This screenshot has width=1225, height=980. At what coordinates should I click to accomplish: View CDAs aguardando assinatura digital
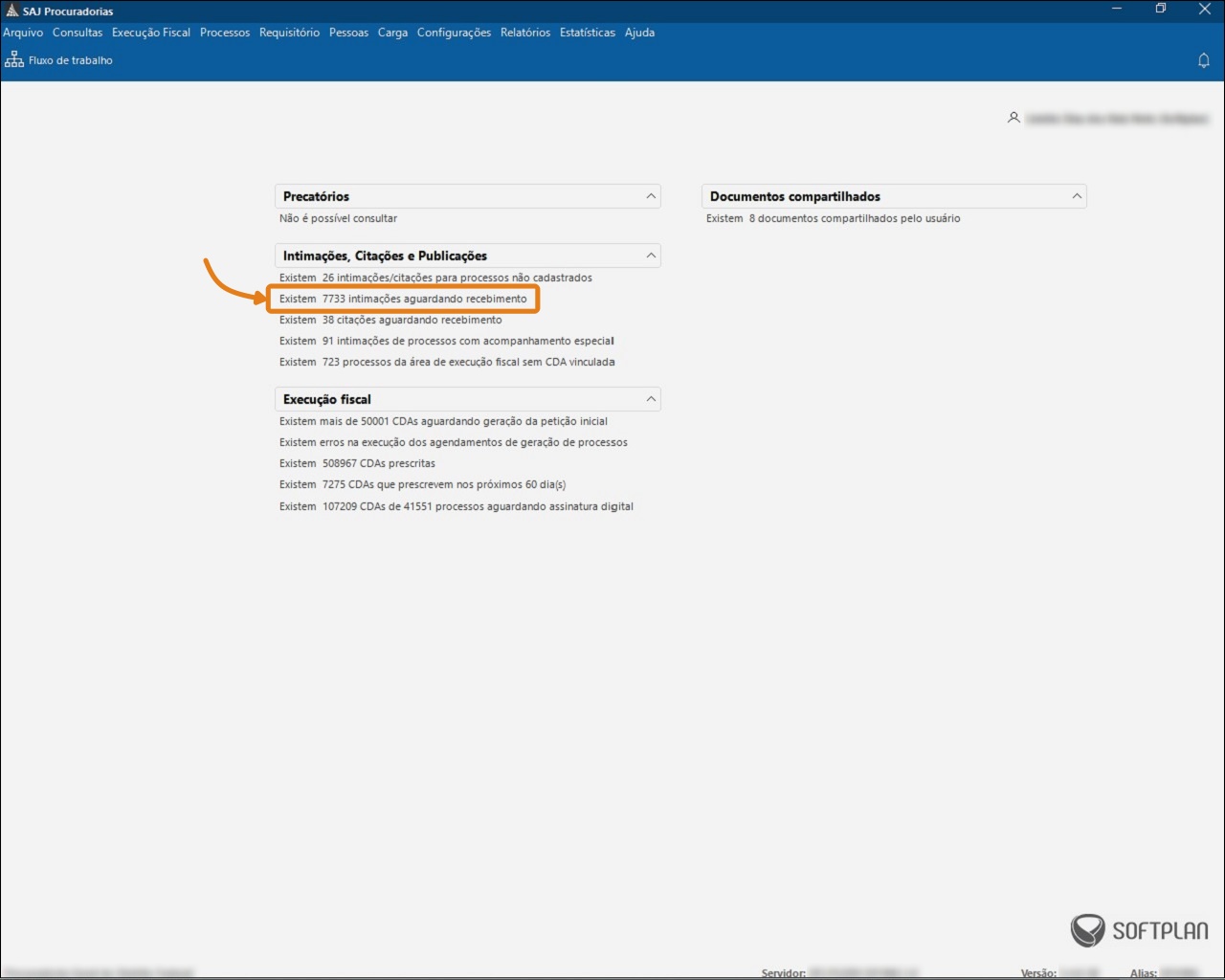point(477,506)
